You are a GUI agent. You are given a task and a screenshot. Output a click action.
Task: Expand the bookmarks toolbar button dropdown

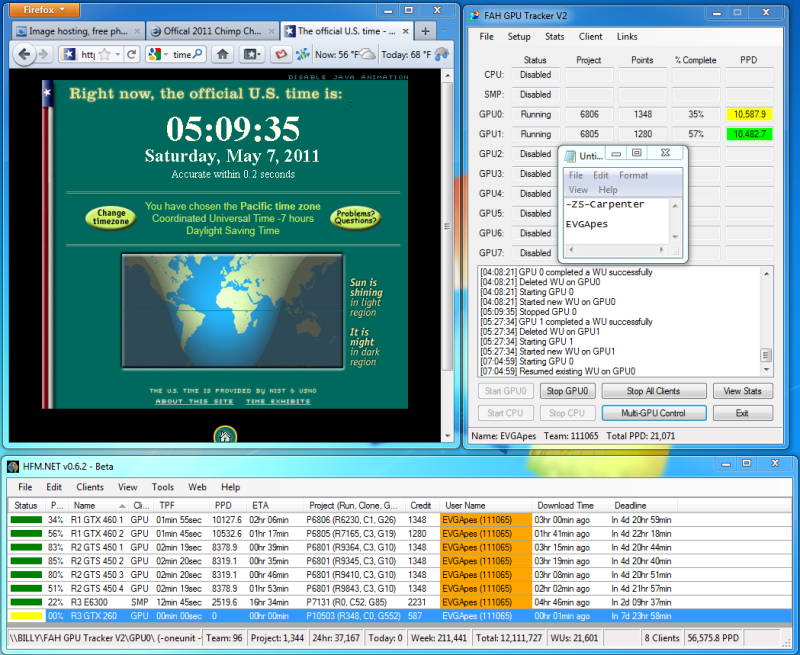[252, 54]
